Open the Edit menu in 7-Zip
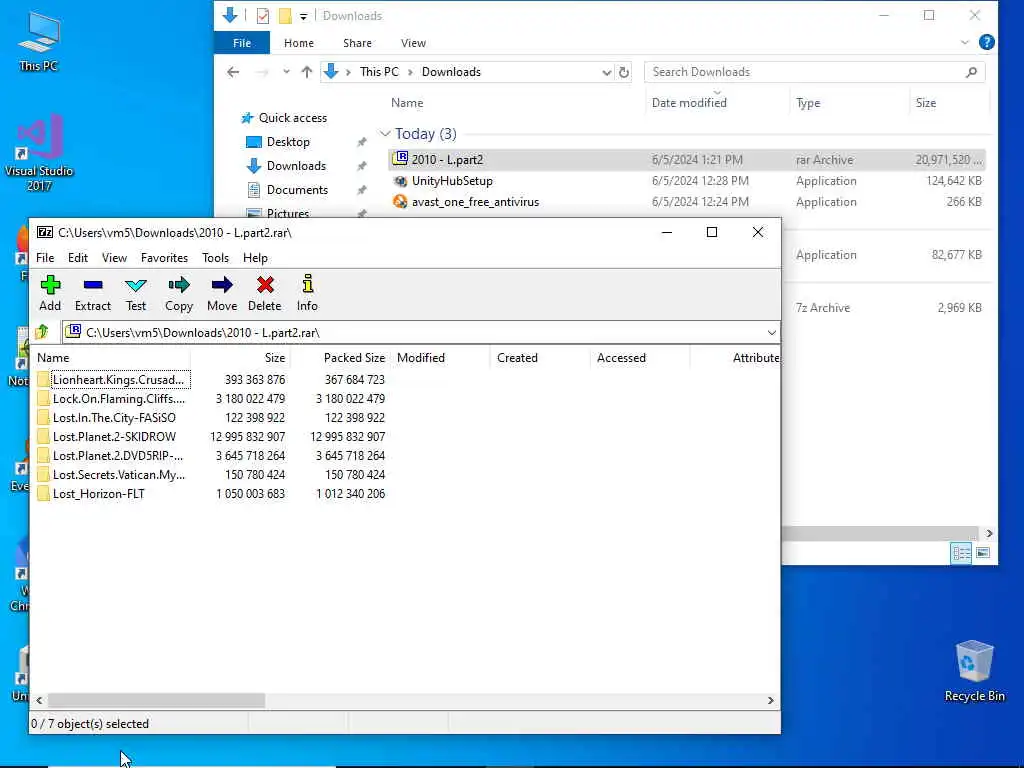This screenshot has width=1024, height=768. pyautogui.click(x=78, y=258)
